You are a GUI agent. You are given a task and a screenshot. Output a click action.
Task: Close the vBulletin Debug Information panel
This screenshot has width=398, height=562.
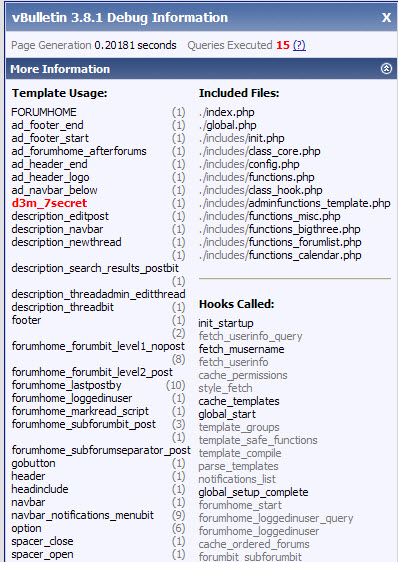386,18
